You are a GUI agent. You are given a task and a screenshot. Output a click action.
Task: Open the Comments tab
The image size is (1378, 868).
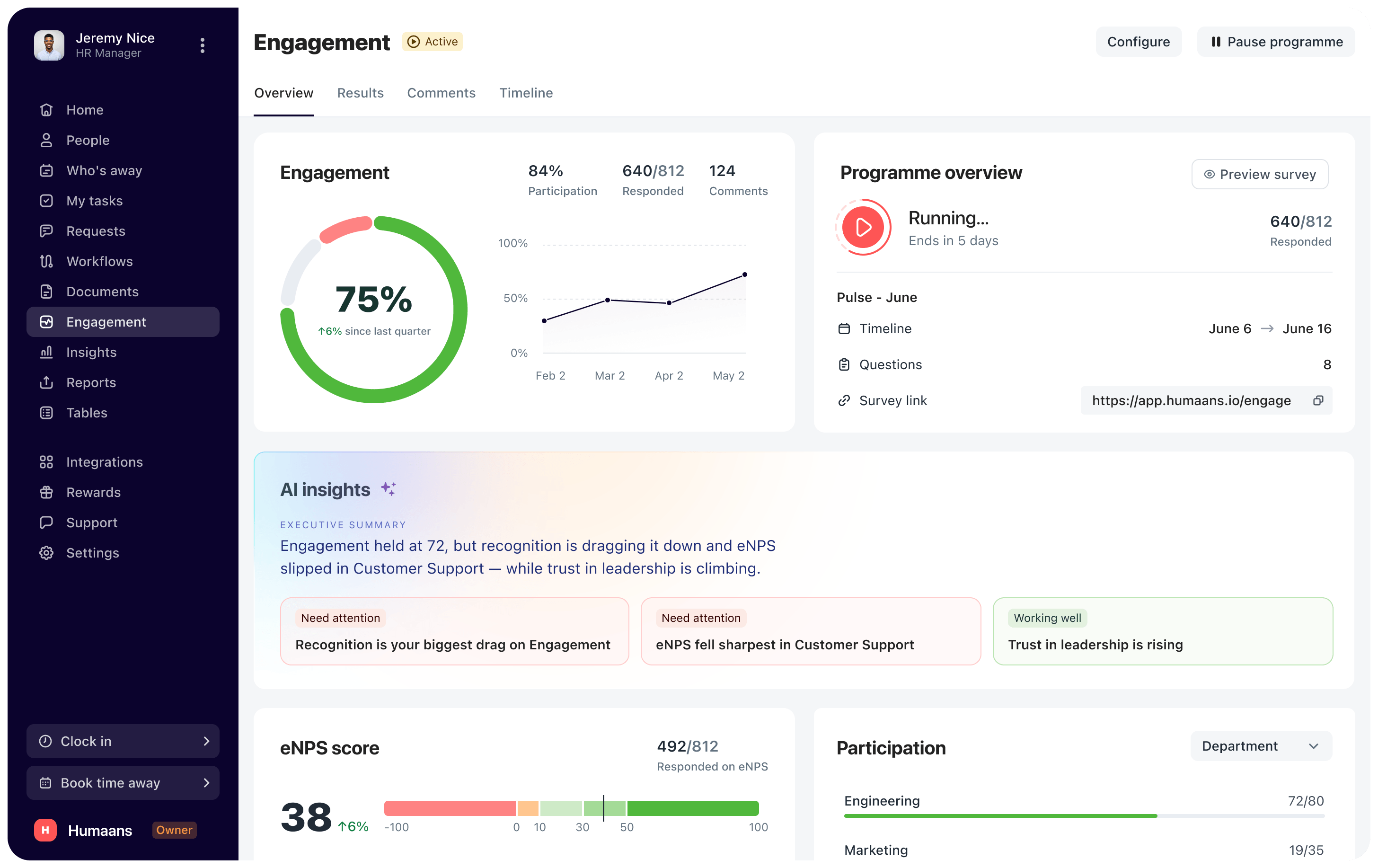441,93
